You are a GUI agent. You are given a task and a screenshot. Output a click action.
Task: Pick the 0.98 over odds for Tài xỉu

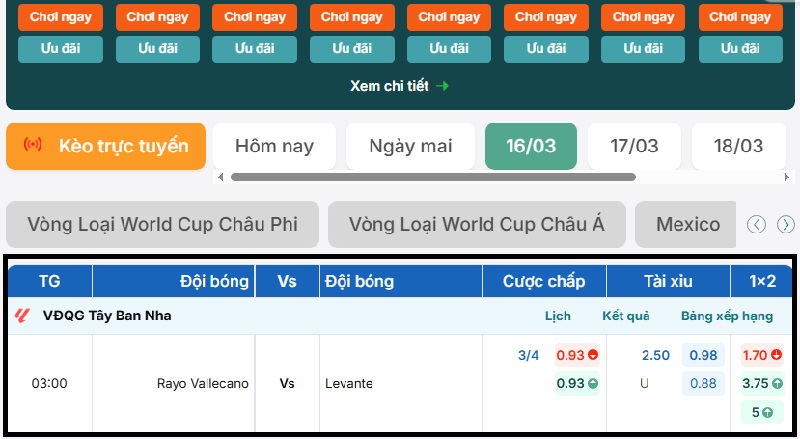[x=703, y=355]
